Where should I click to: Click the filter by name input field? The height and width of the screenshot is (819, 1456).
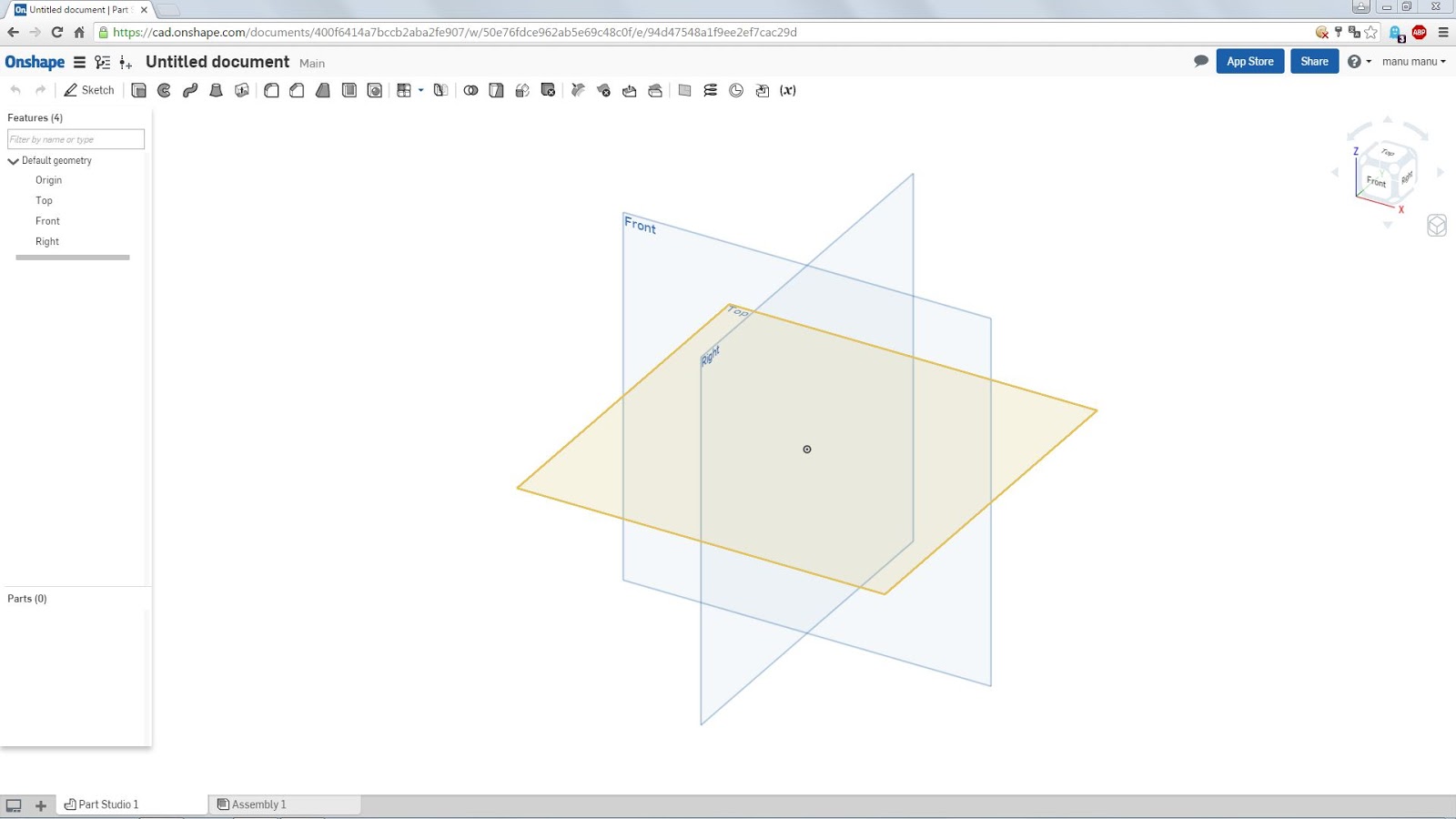(76, 138)
